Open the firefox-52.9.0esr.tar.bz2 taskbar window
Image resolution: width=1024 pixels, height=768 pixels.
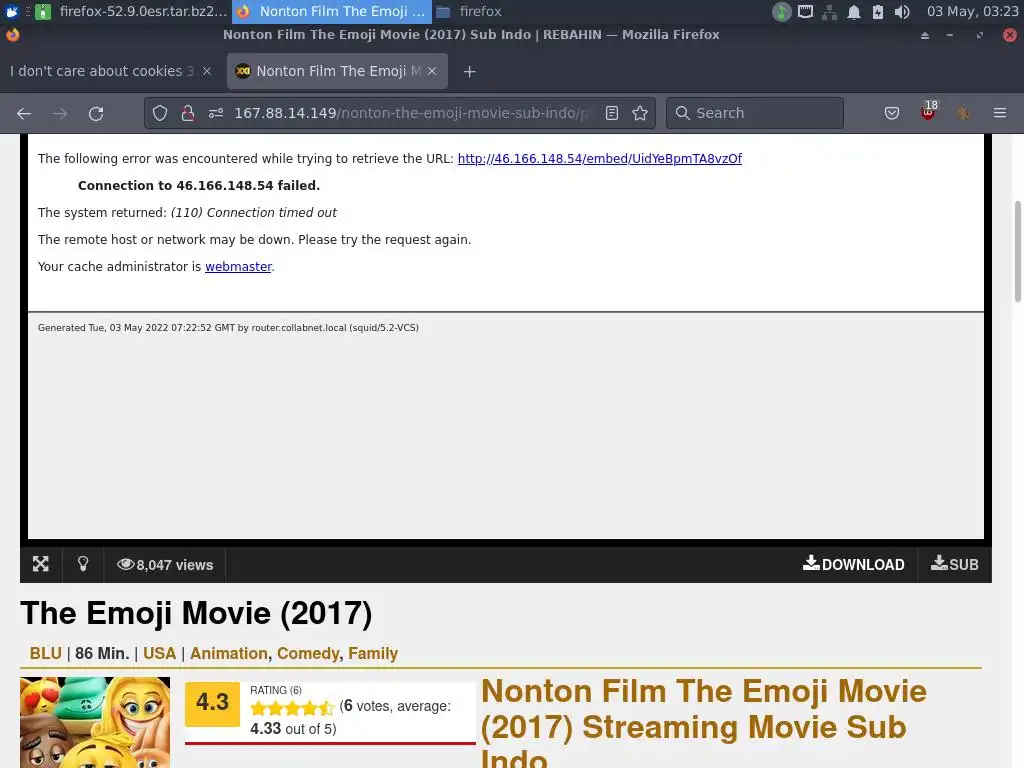pyautogui.click(x=132, y=11)
